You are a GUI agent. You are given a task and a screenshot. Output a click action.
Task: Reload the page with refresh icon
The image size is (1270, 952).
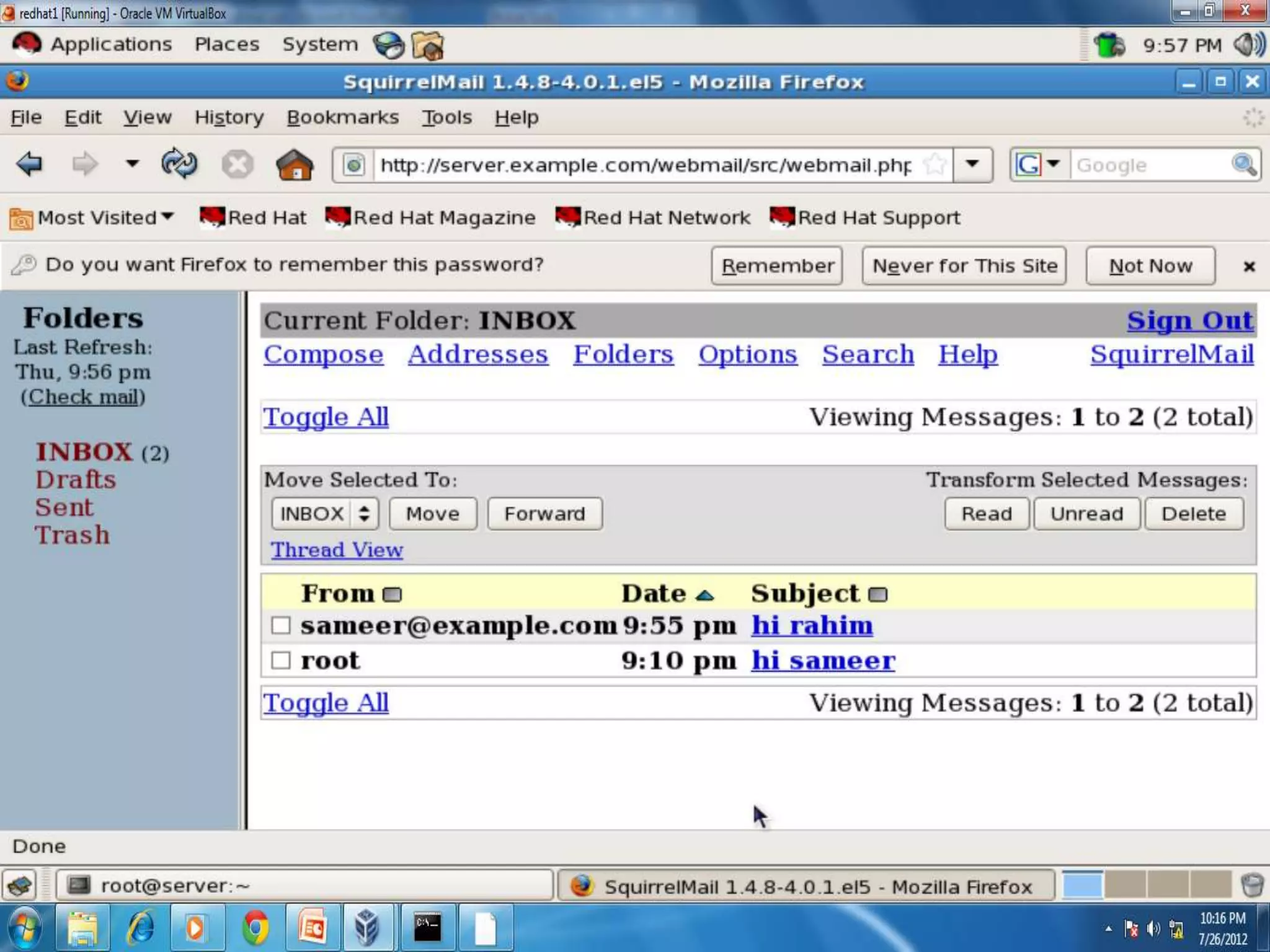[179, 165]
